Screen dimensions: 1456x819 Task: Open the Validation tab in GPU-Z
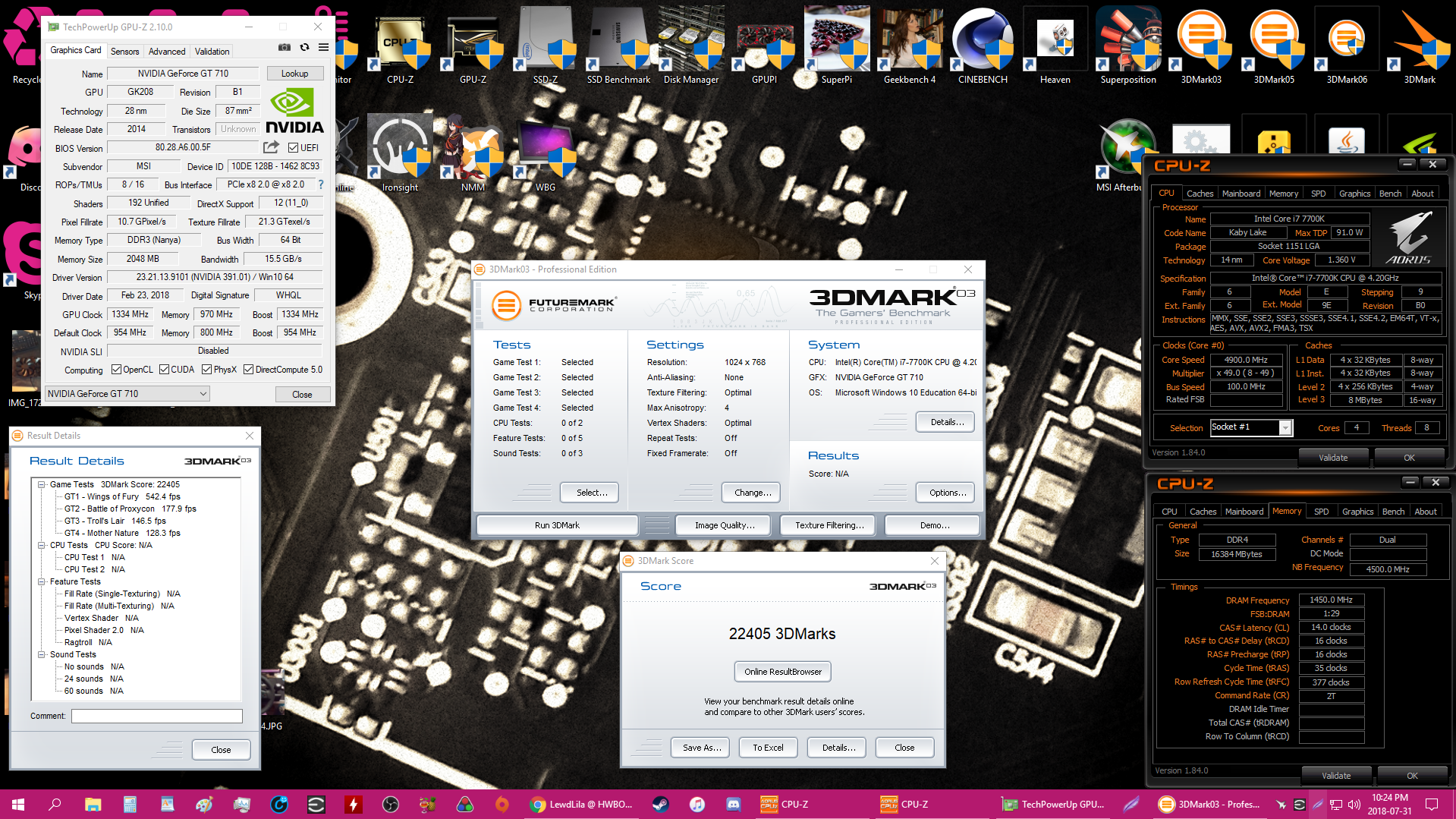(x=212, y=52)
